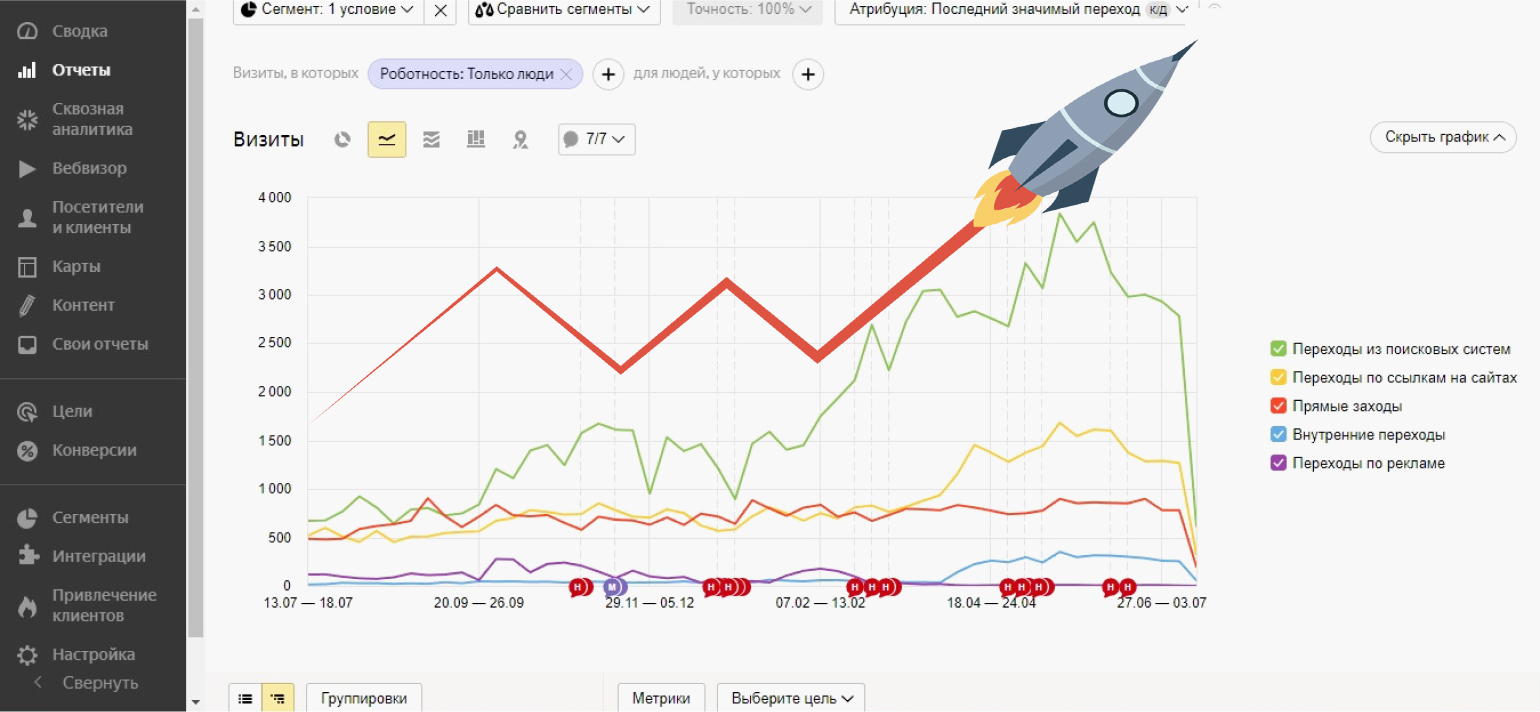
Task: Open the 'Сегмент: 1 условие' dropdown
Action: (x=327, y=10)
